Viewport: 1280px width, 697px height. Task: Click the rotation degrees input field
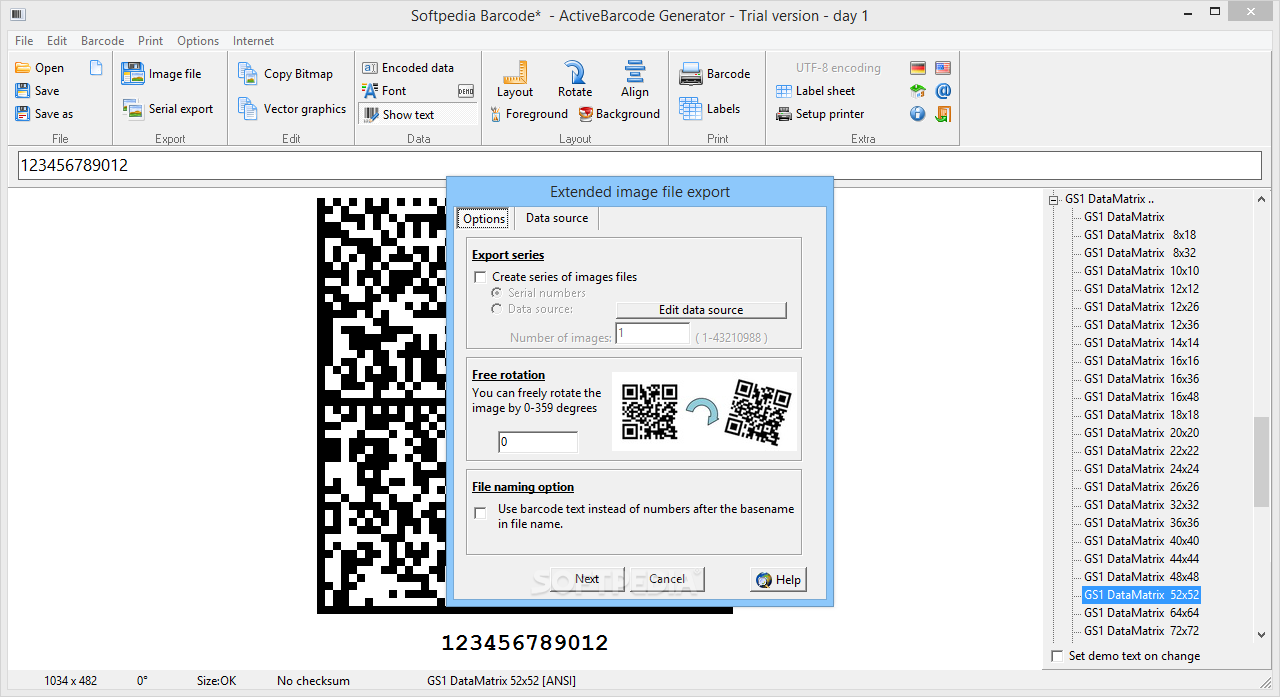[538, 442]
